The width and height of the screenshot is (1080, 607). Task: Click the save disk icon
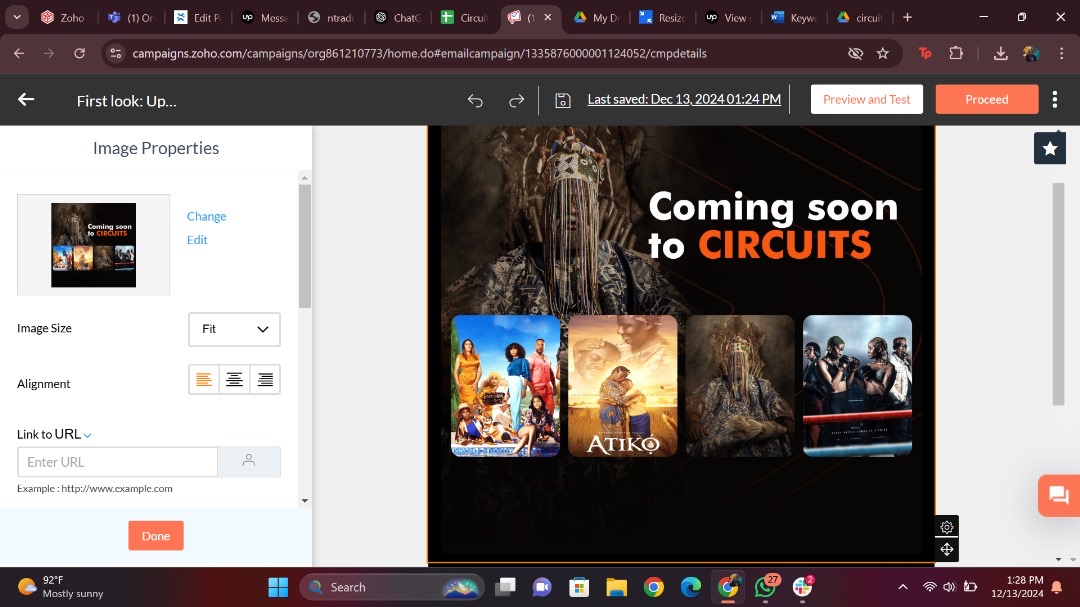(563, 100)
